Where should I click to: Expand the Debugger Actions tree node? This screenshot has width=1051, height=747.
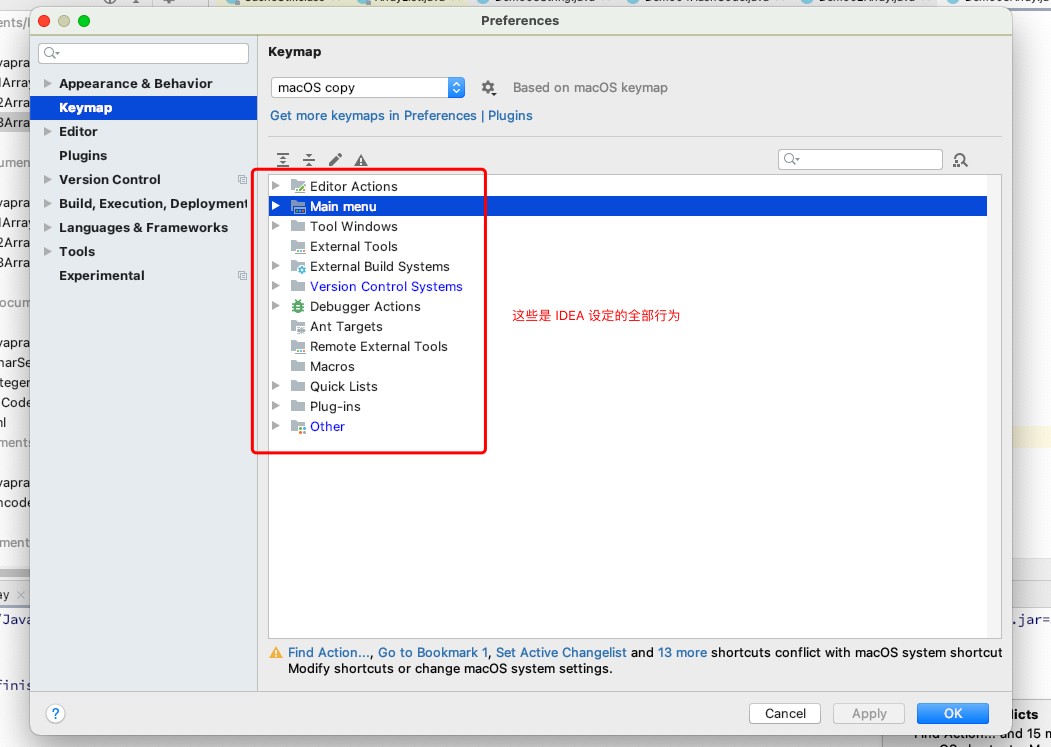tap(275, 306)
